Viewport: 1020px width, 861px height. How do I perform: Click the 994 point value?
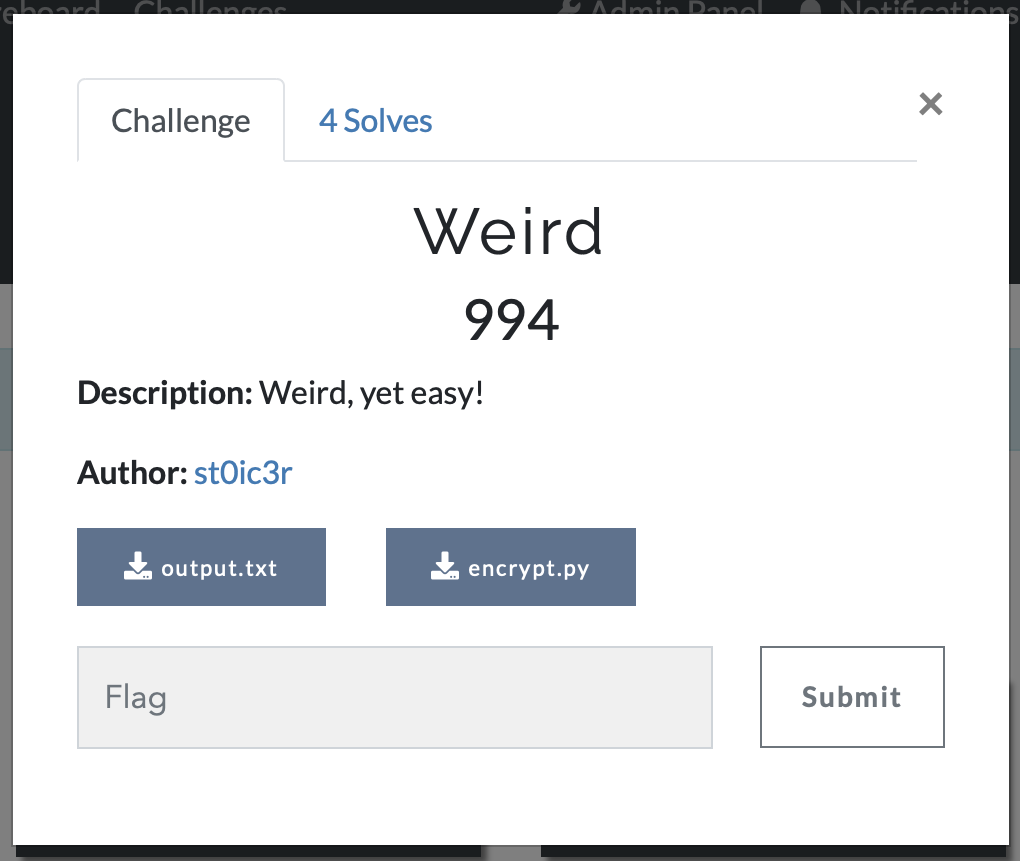511,319
